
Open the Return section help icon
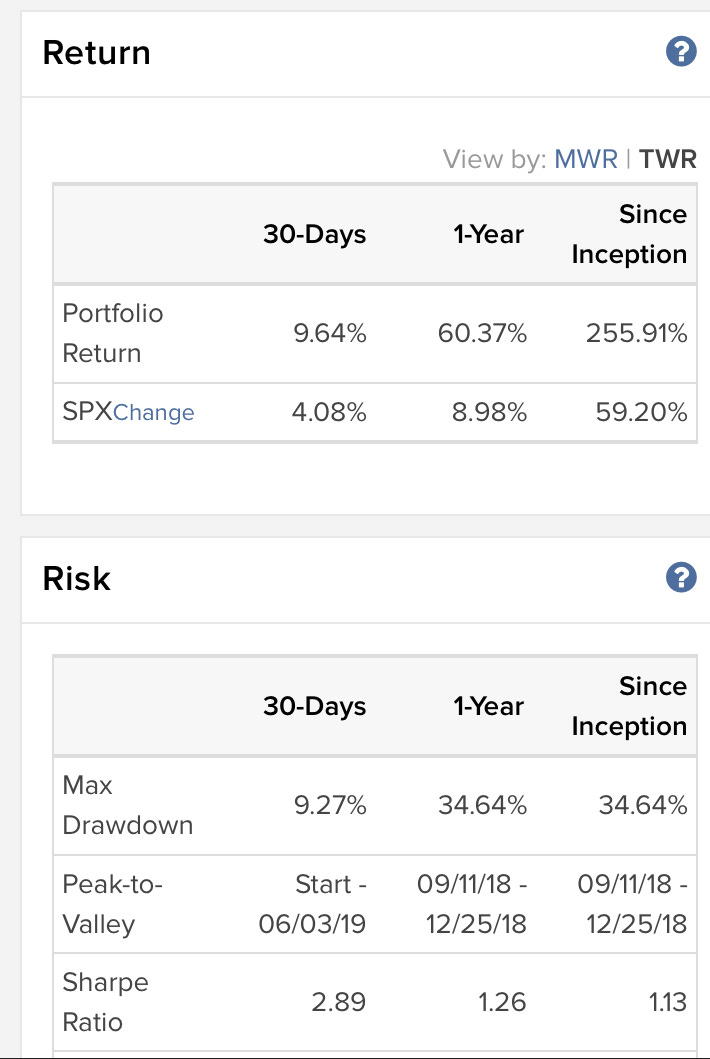(x=681, y=52)
